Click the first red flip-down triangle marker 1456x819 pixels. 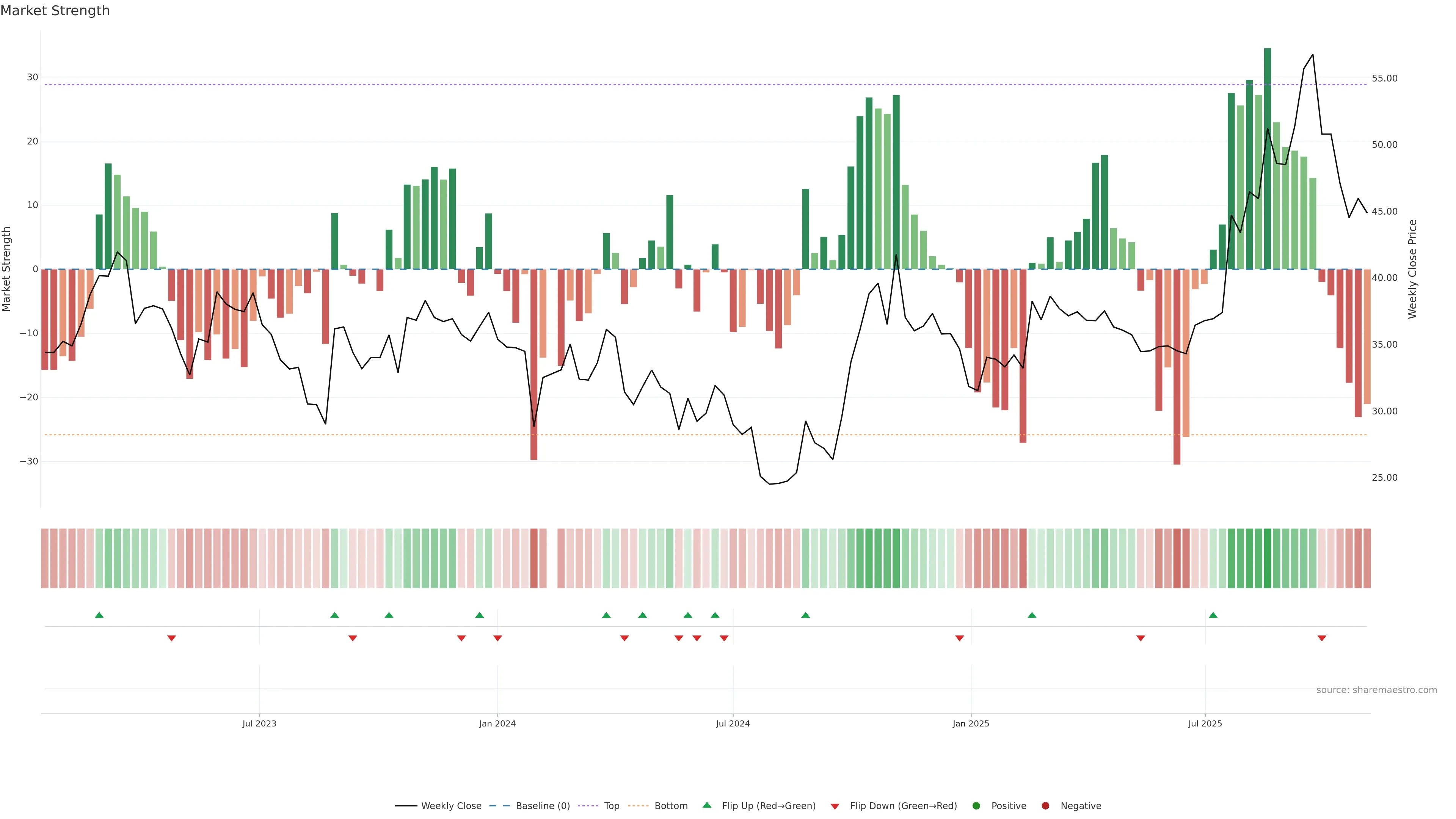click(171, 638)
